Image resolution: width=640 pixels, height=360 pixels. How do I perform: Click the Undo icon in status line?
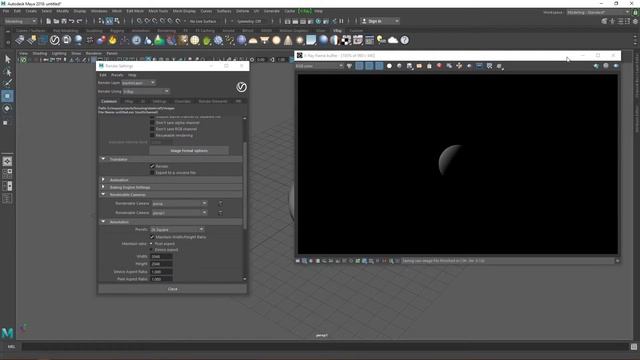tap(71, 21)
